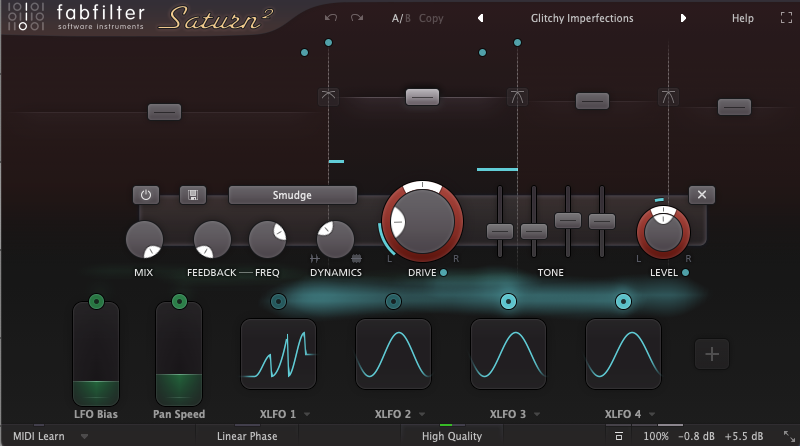Image resolution: width=800 pixels, height=446 pixels.
Task: Open the Smudge distortion style selector
Action: pos(292,195)
